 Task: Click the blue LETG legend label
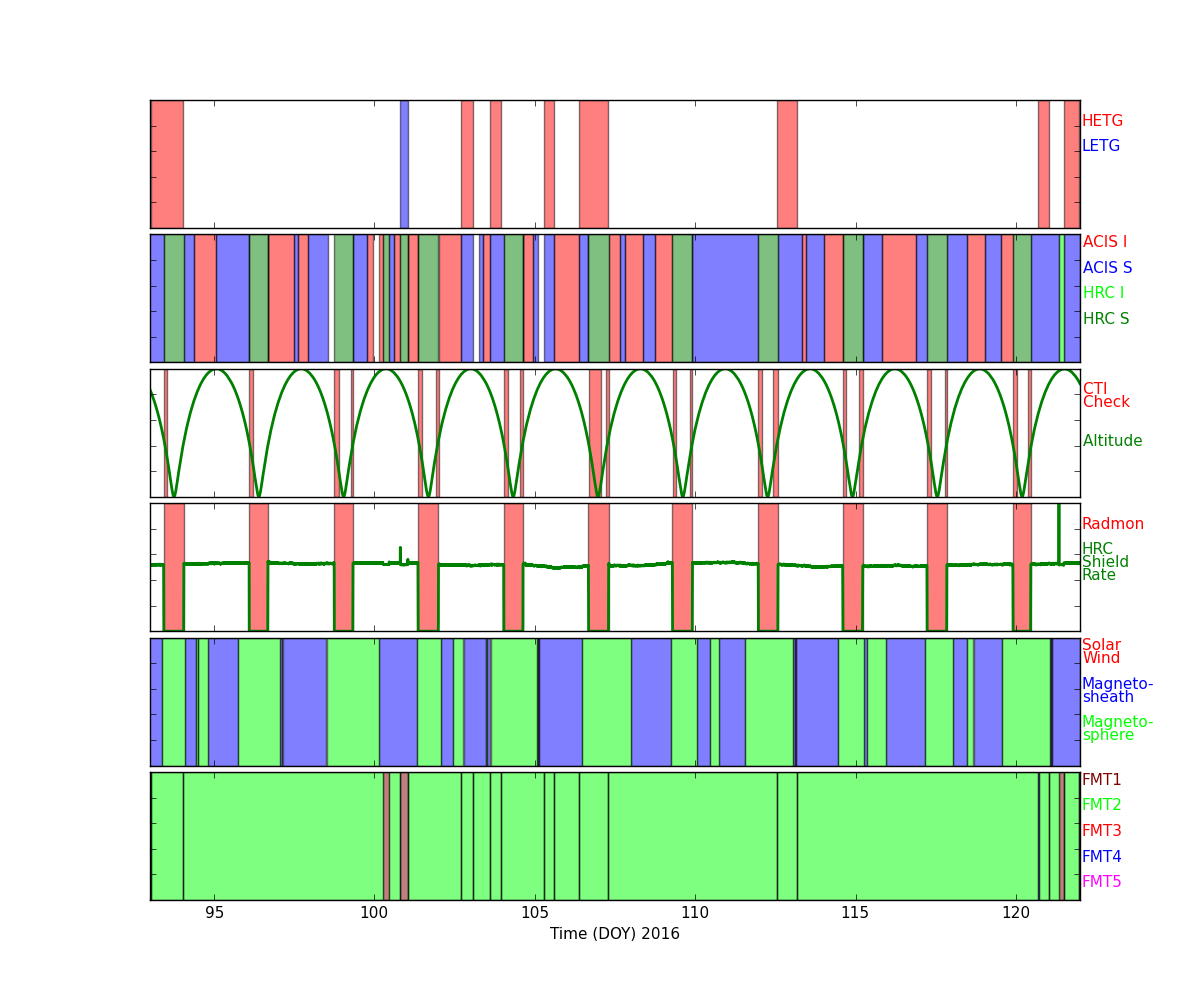pyautogui.click(x=1100, y=146)
